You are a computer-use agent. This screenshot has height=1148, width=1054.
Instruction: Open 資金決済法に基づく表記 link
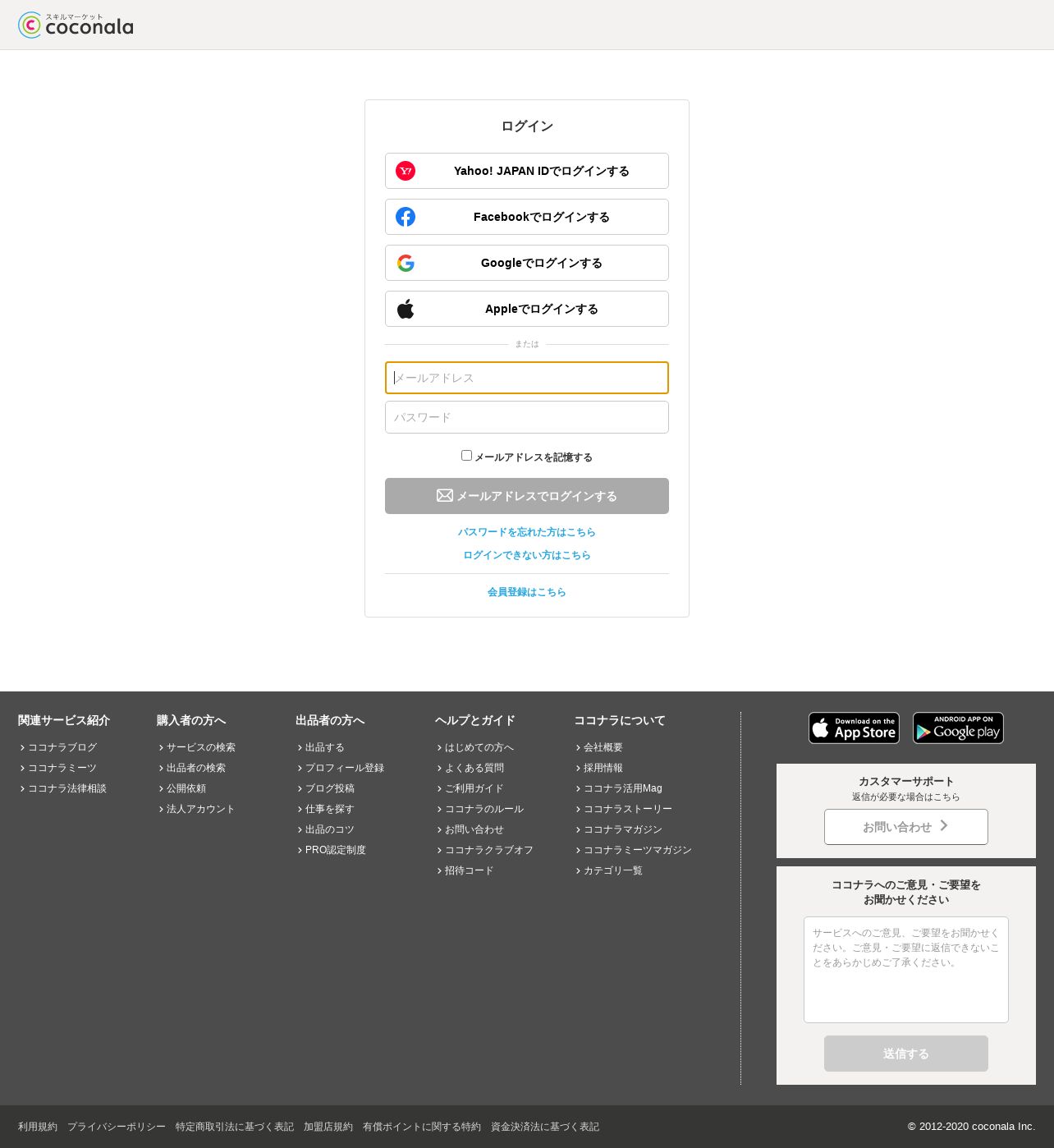[x=545, y=1127]
